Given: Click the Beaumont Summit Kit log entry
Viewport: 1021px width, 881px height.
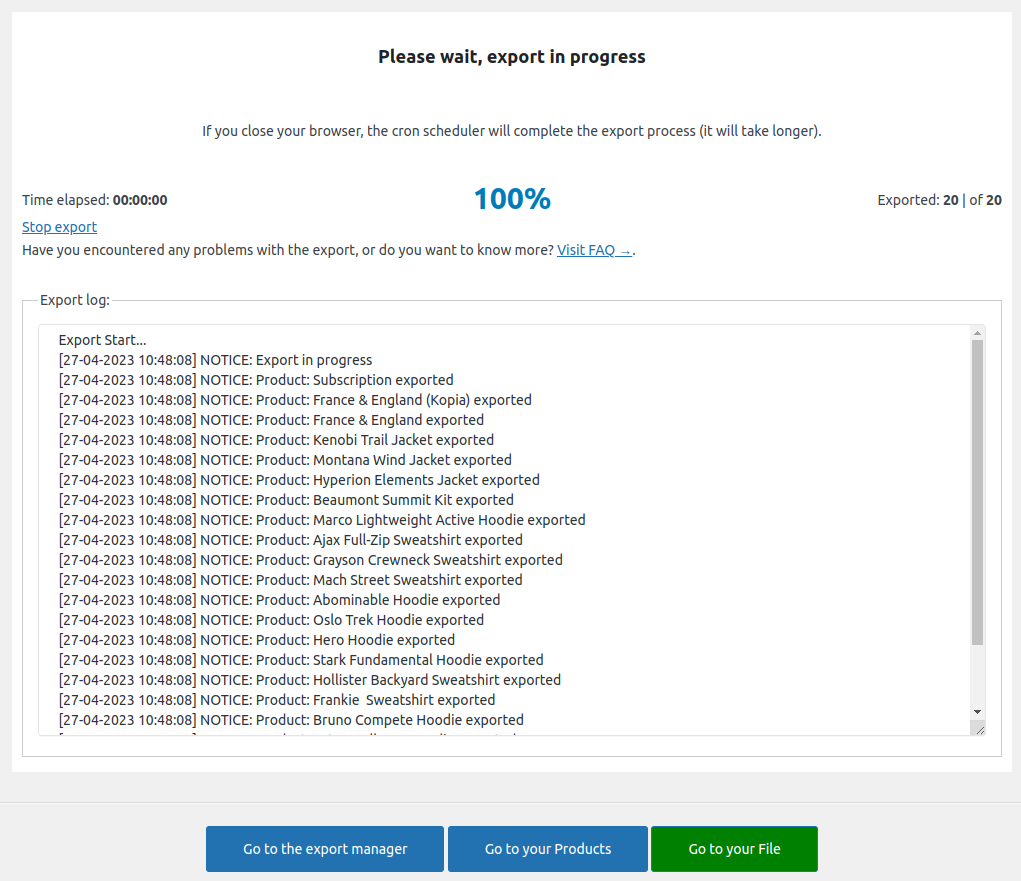Looking at the screenshot, I should coord(286,500).
